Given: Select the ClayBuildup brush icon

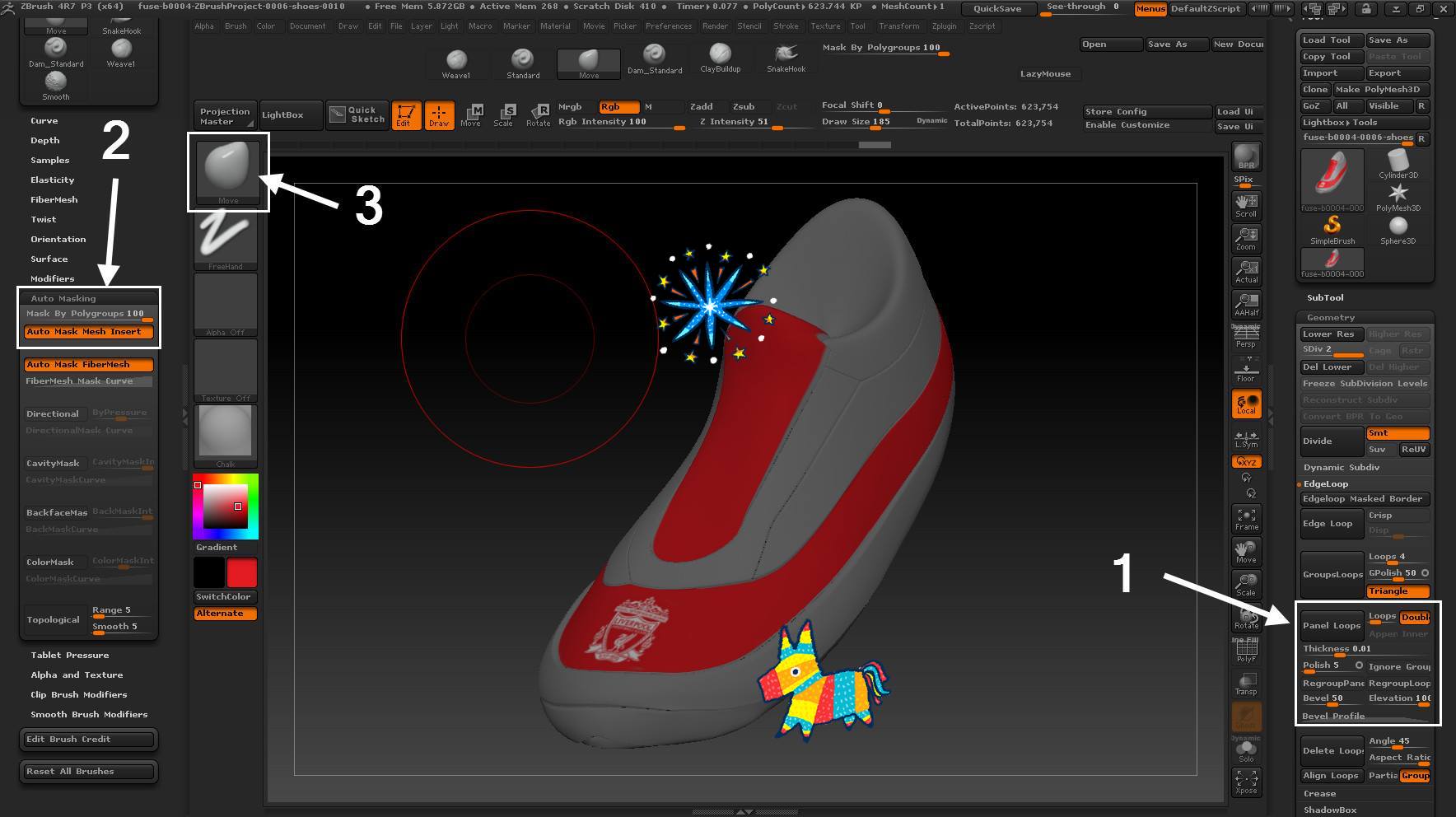Looking at the screenshot, I should tap(720, 58).
